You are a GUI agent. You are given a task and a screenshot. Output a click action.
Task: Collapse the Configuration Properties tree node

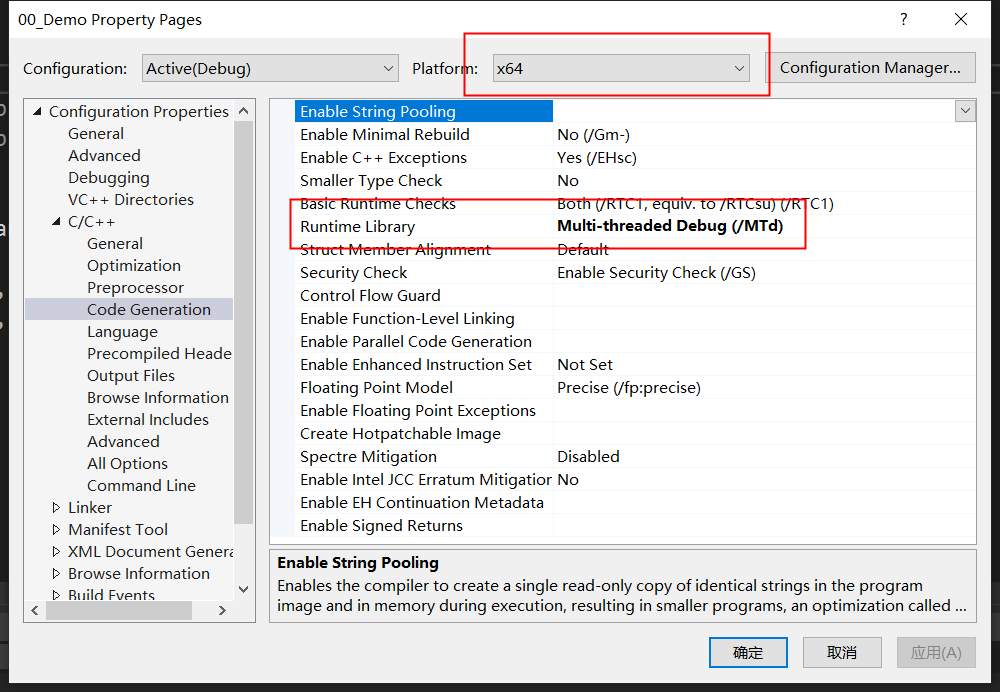point(37,112)
